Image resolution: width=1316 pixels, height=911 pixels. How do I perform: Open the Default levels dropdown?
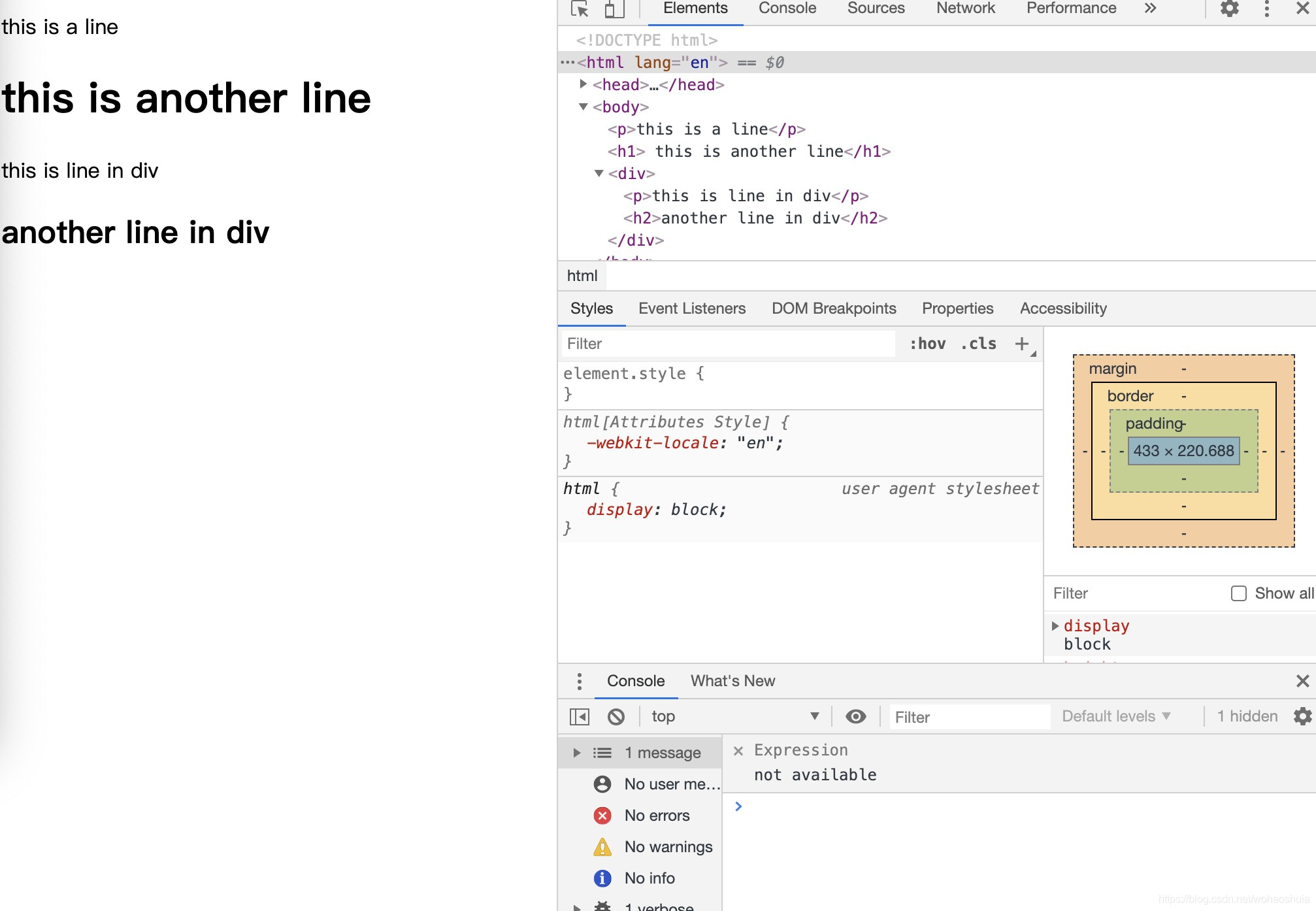[1116, 716]
